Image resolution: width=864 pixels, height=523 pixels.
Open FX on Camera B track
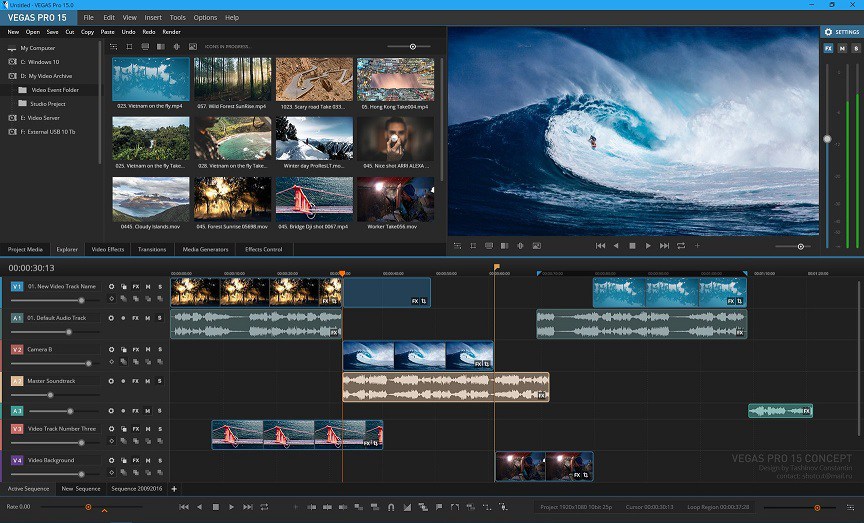[x=136, y=349]
